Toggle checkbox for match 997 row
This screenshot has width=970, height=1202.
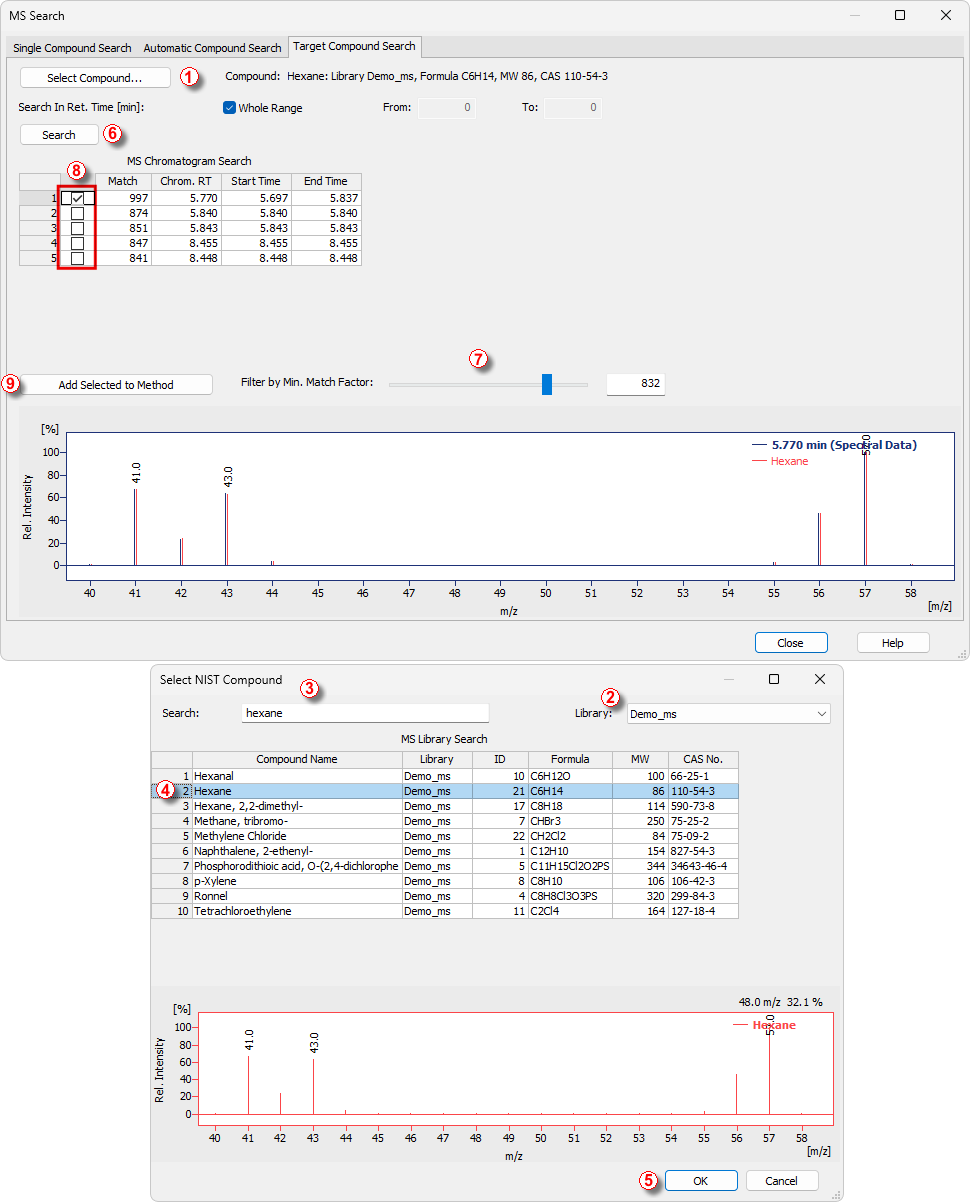(77, 199)
